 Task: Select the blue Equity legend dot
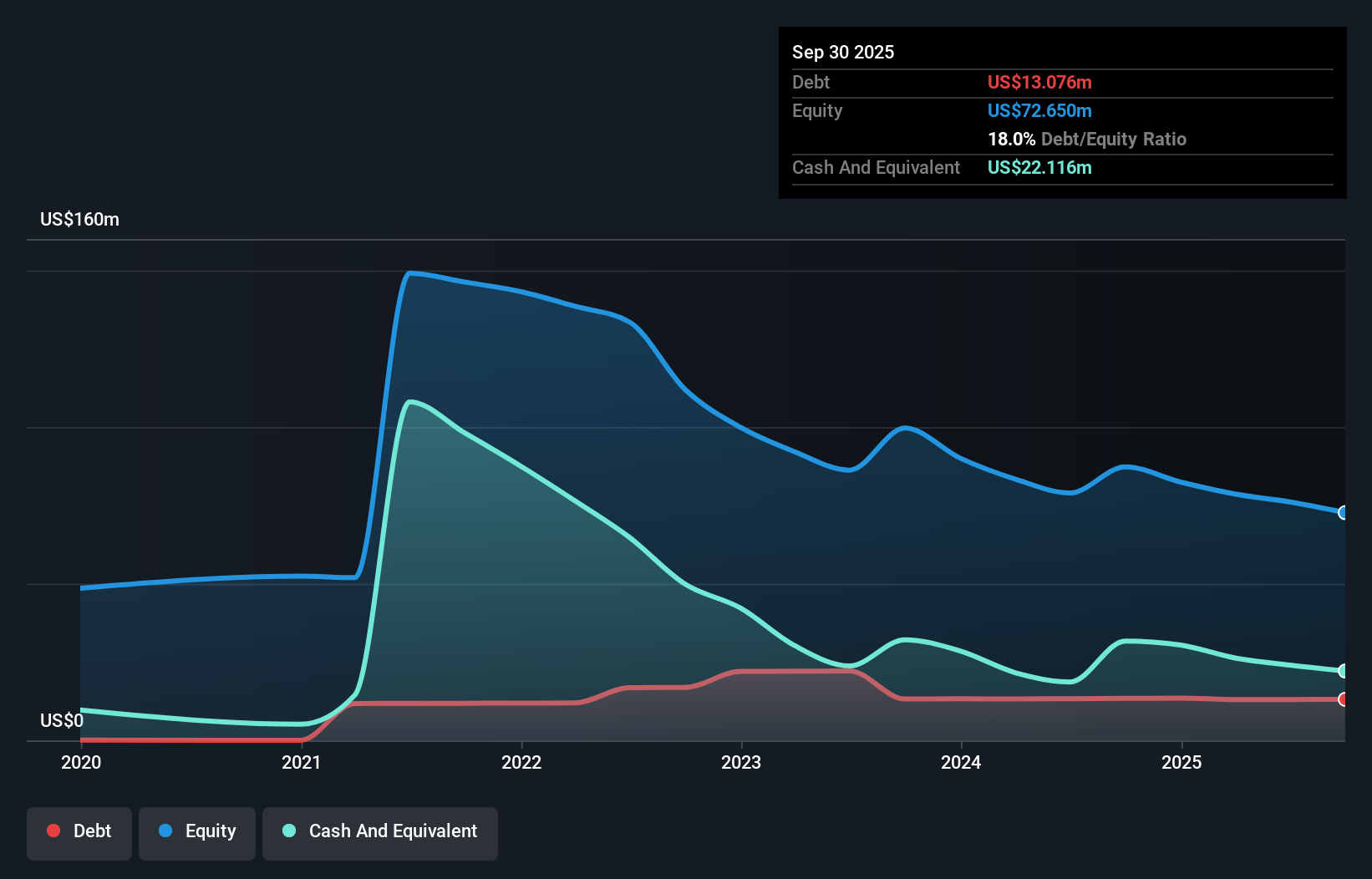click(166, 831)
